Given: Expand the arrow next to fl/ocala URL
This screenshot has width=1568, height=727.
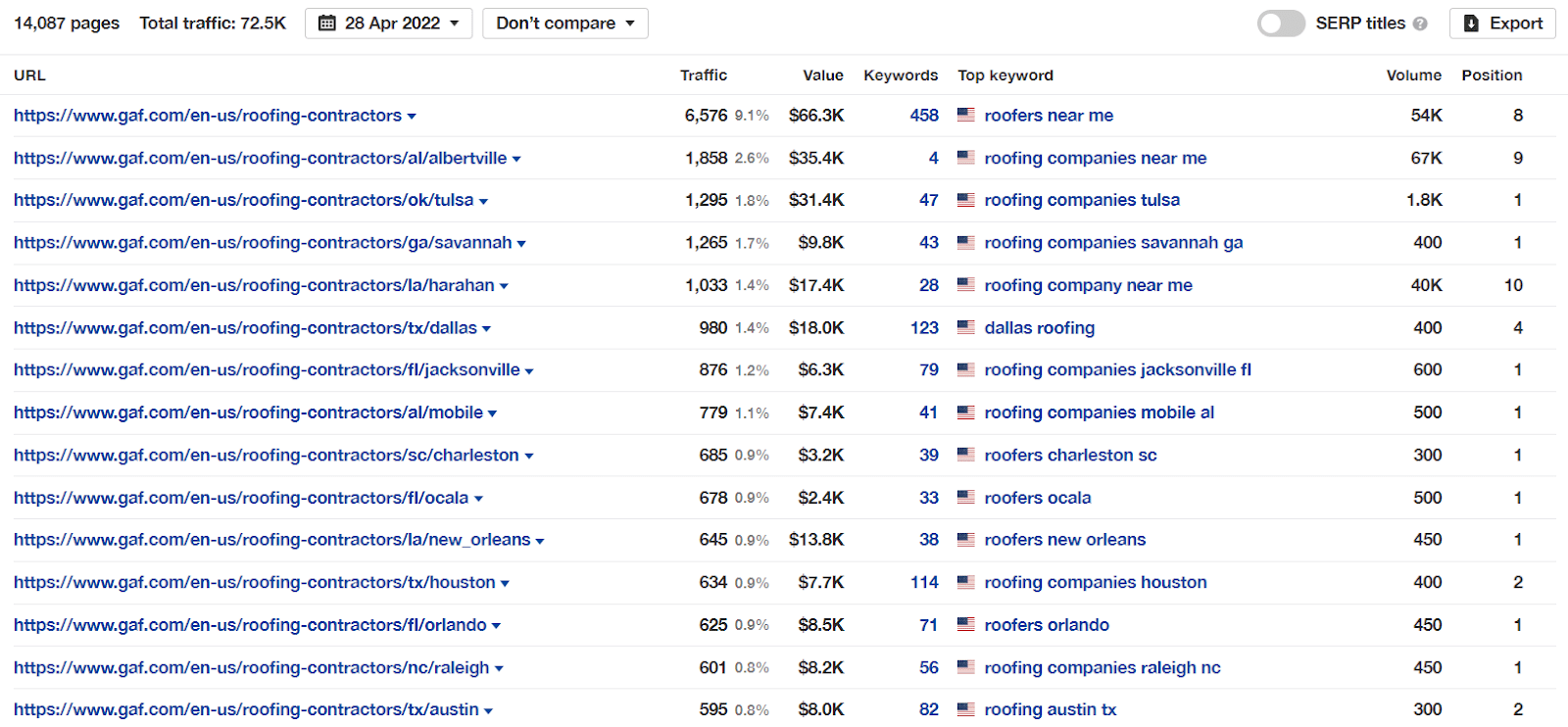Looking at the screenshot, I should [478, 499].
